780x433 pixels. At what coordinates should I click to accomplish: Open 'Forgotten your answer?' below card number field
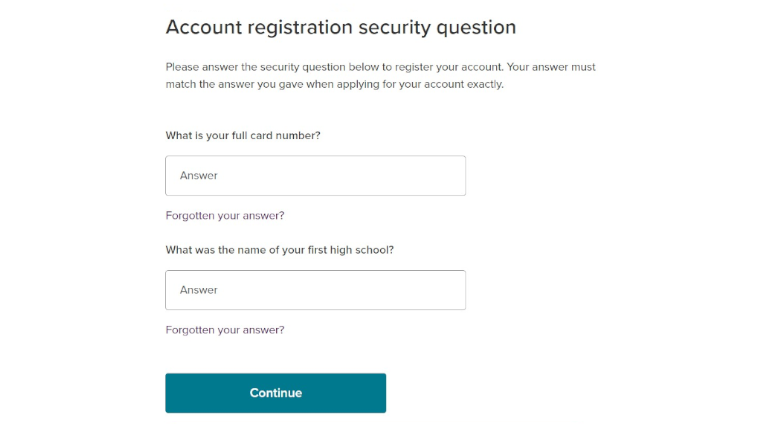225,215
